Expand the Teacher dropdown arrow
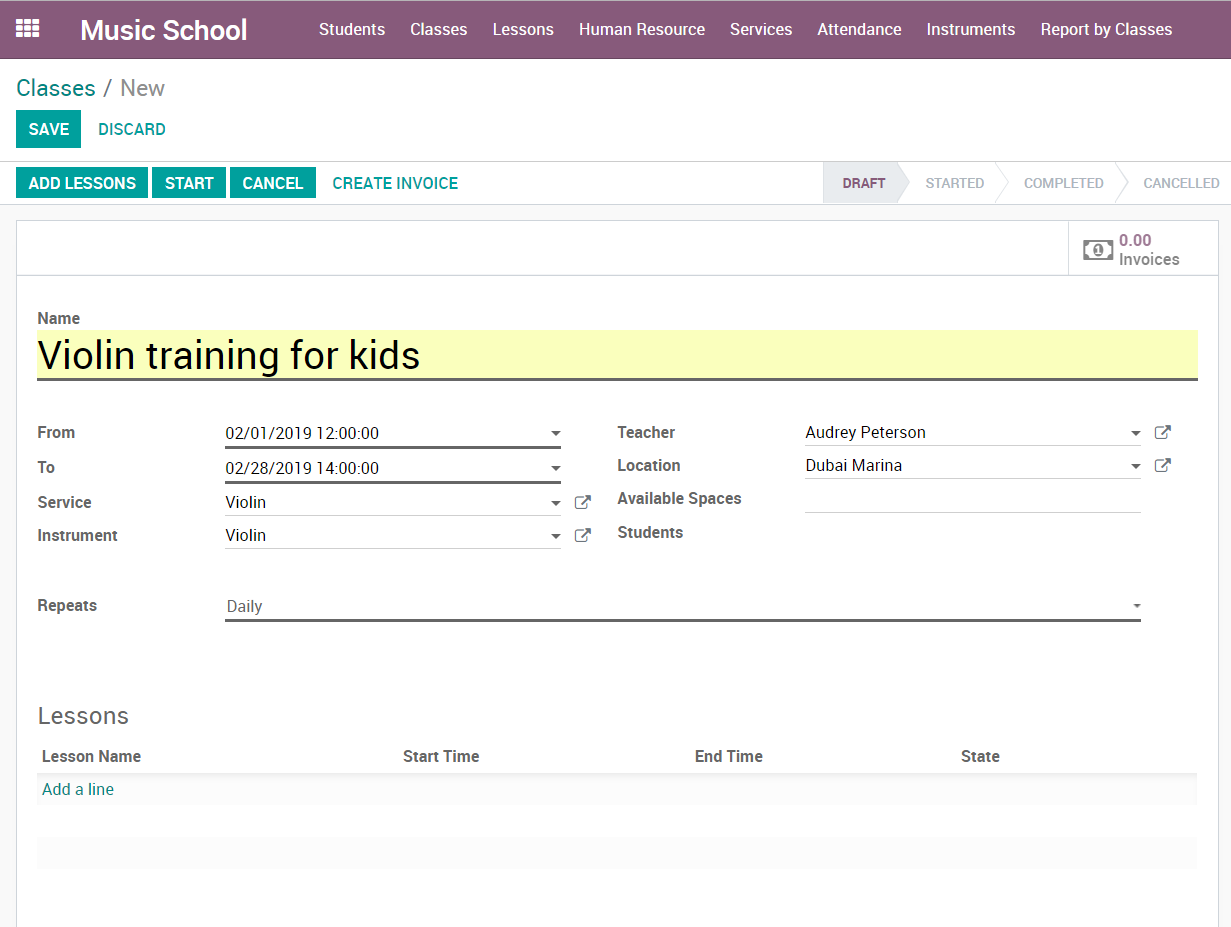The width and height of the screenshot is (1231, 927). click(x=1135, y=433)
